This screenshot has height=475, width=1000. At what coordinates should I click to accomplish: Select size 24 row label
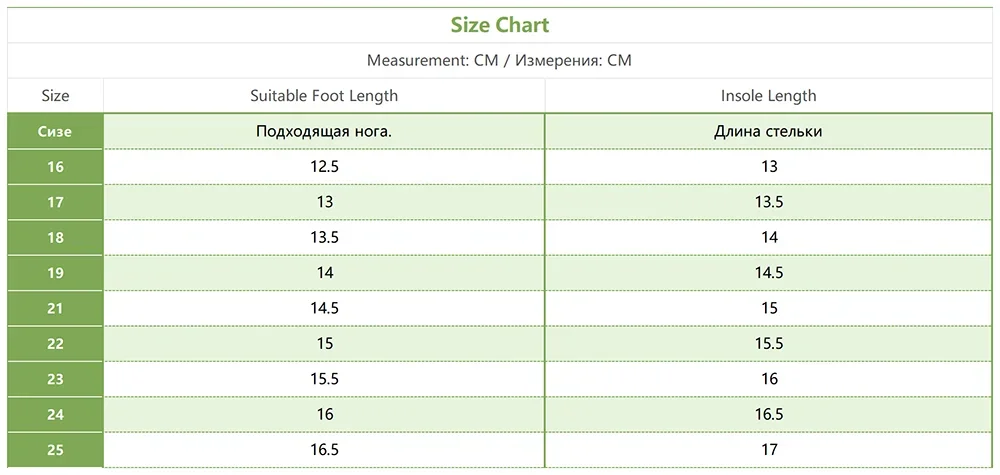click(x=55, y=414)
